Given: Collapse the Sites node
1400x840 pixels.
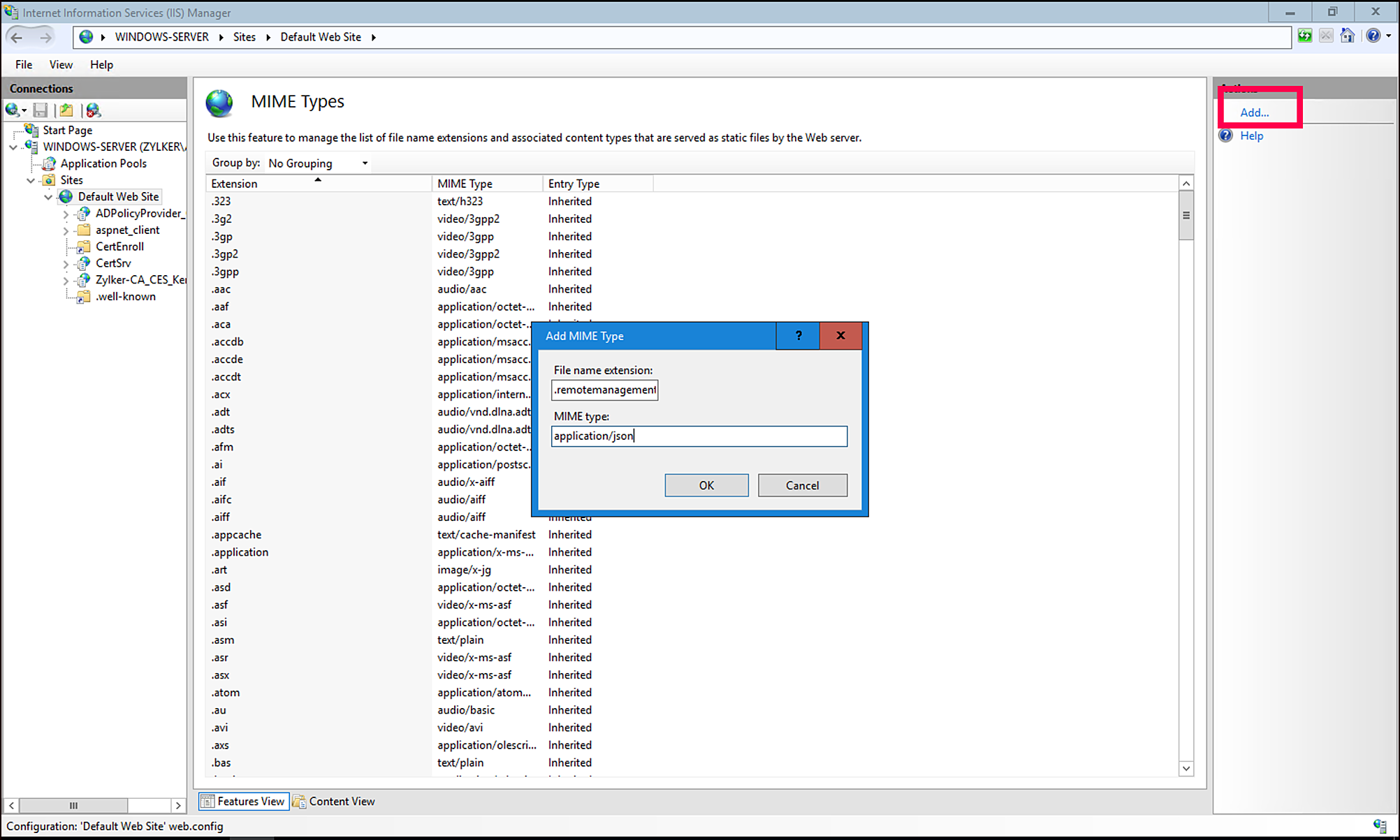Looking at the screenshot, I should point(30,180).
